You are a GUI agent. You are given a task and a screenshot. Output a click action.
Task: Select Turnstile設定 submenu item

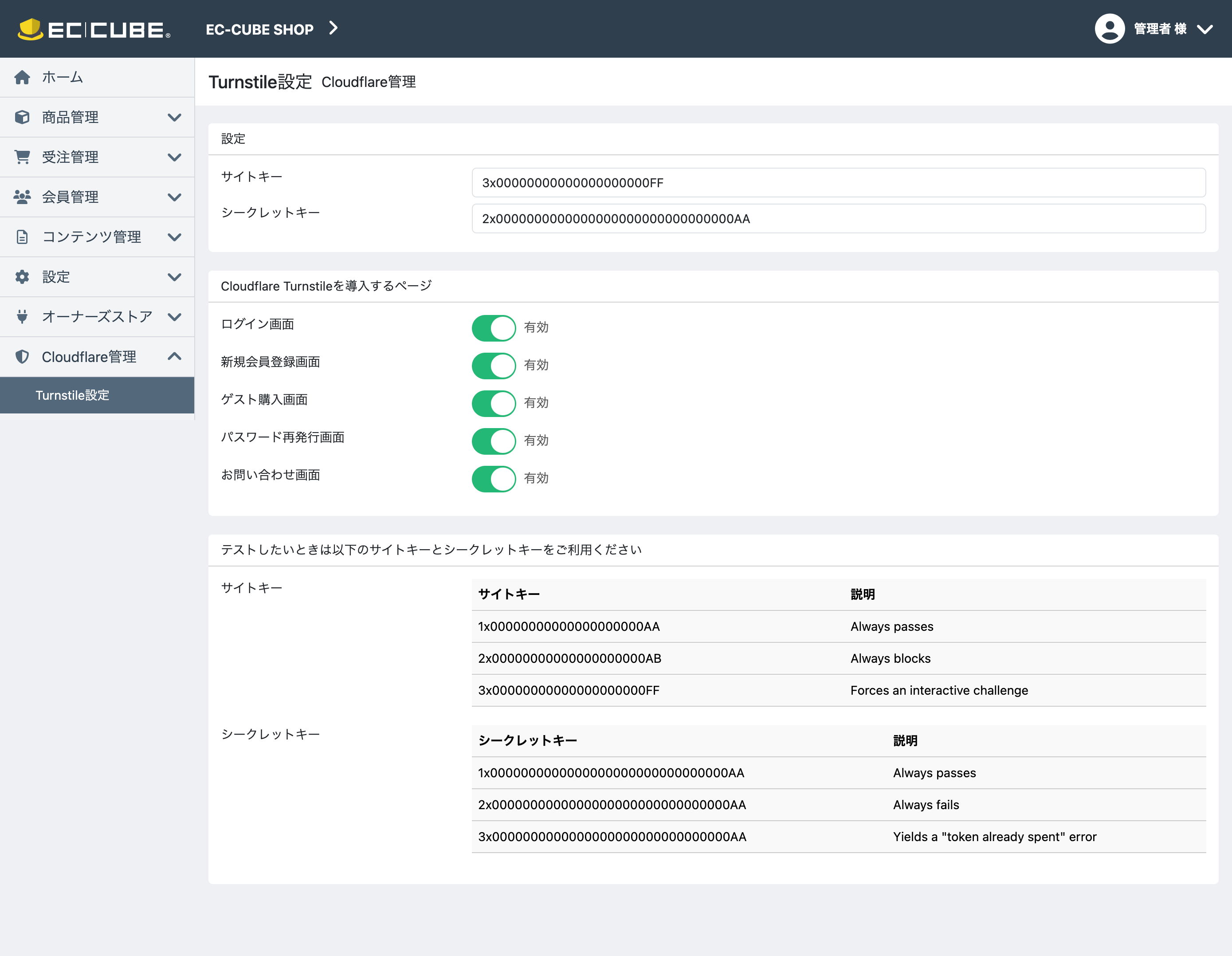pyautogui.click(x=97, y=395)
